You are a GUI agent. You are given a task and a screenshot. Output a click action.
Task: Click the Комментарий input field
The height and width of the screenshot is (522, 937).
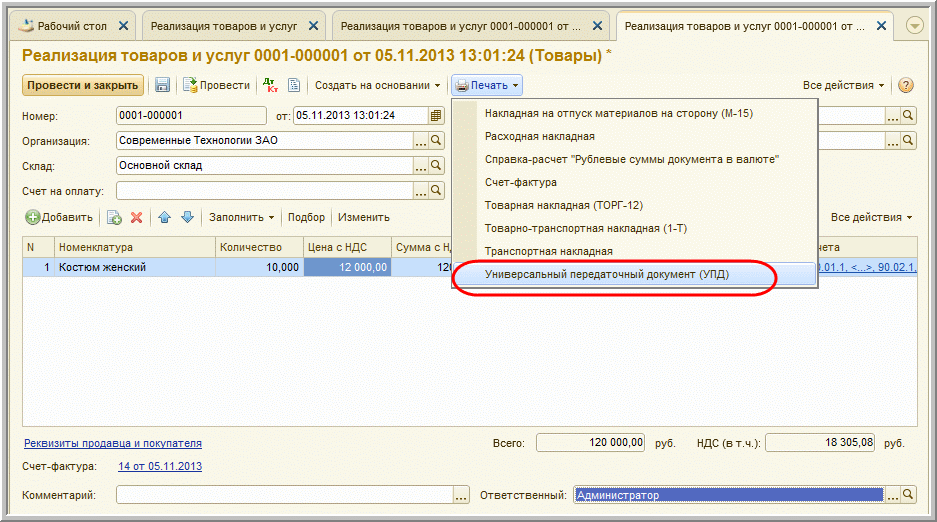point(285,495)
